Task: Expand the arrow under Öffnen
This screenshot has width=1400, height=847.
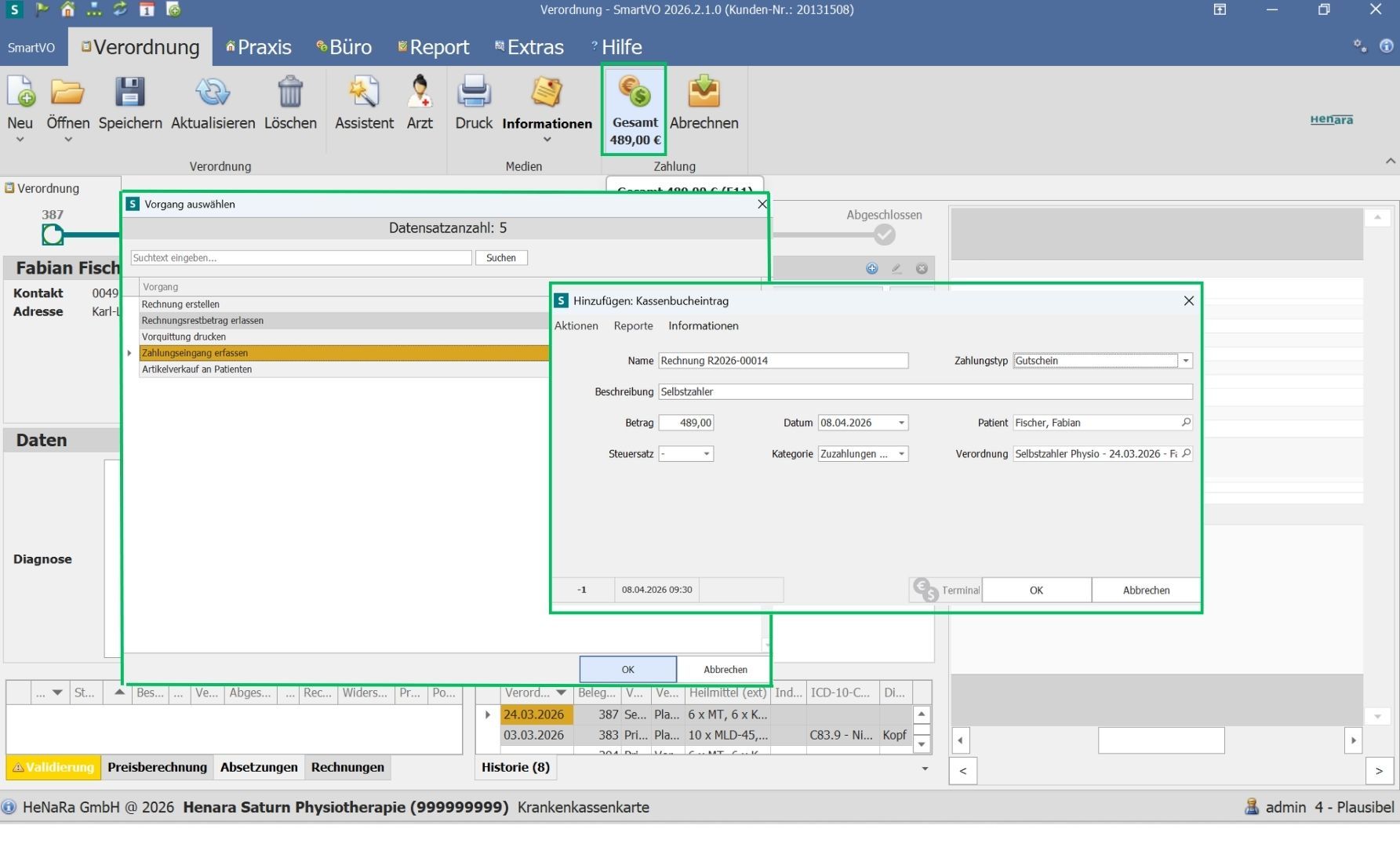Action: tap(68, 140)
